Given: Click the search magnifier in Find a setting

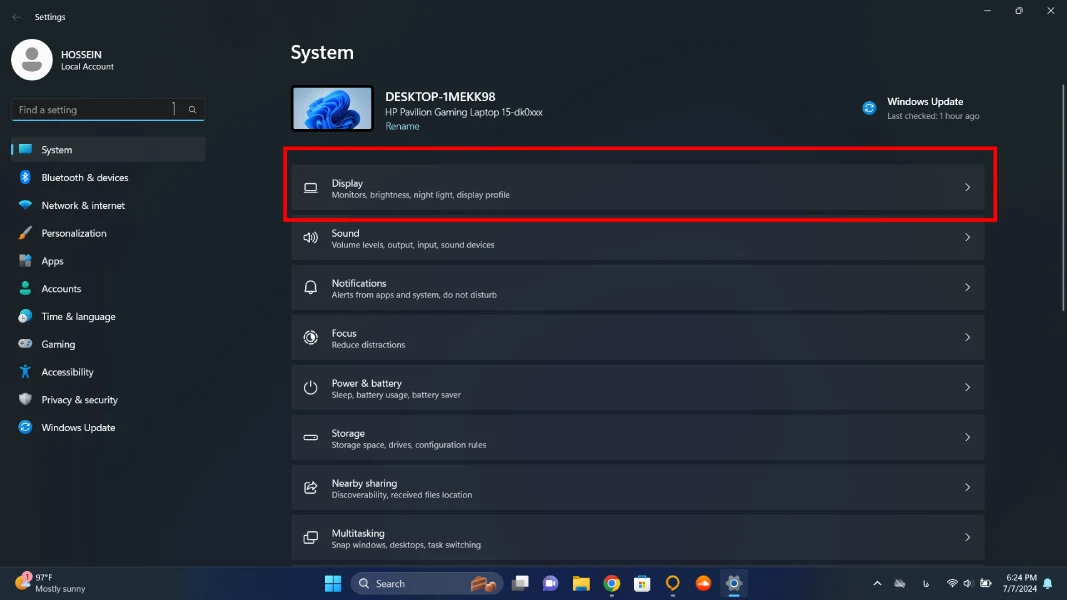Looking at the screenshot, I should point(193,110).
